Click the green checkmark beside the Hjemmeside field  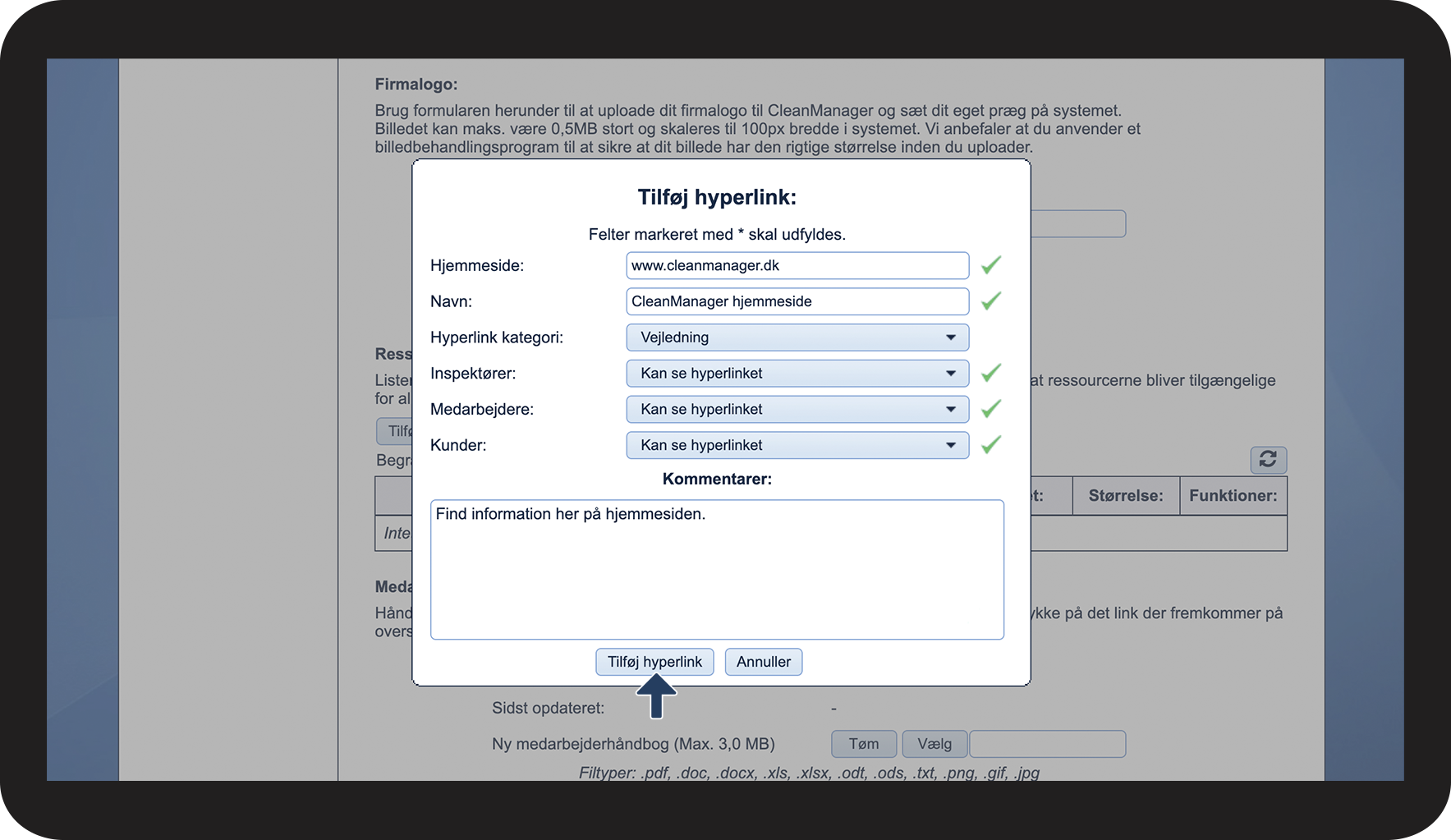[x=991, y=265]
